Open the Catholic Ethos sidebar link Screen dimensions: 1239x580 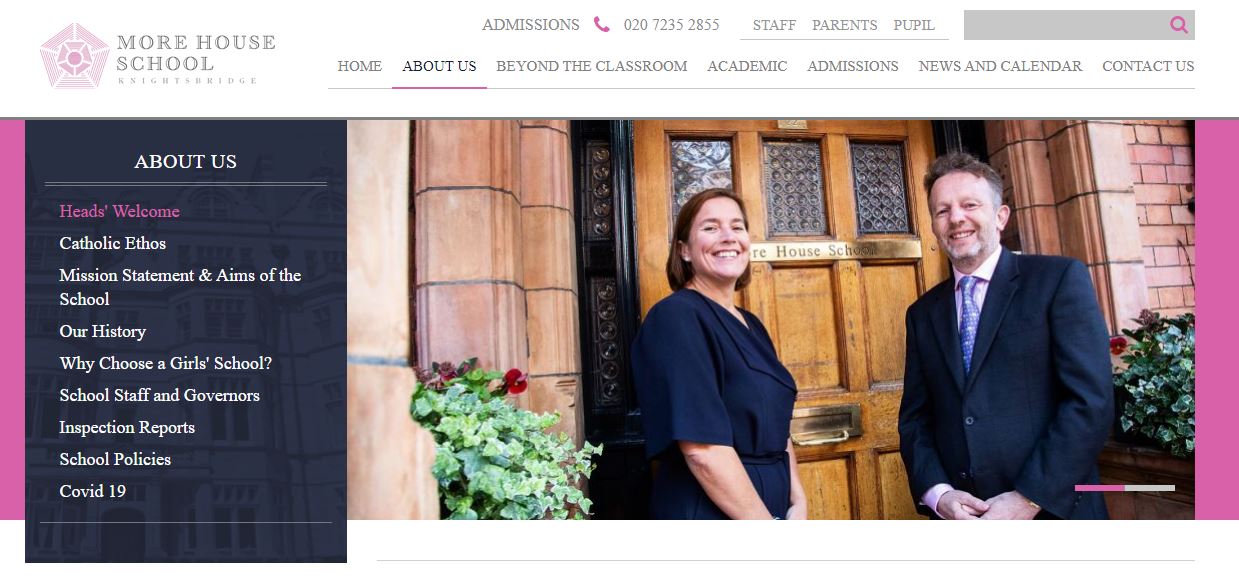click(x=113, y=243)
